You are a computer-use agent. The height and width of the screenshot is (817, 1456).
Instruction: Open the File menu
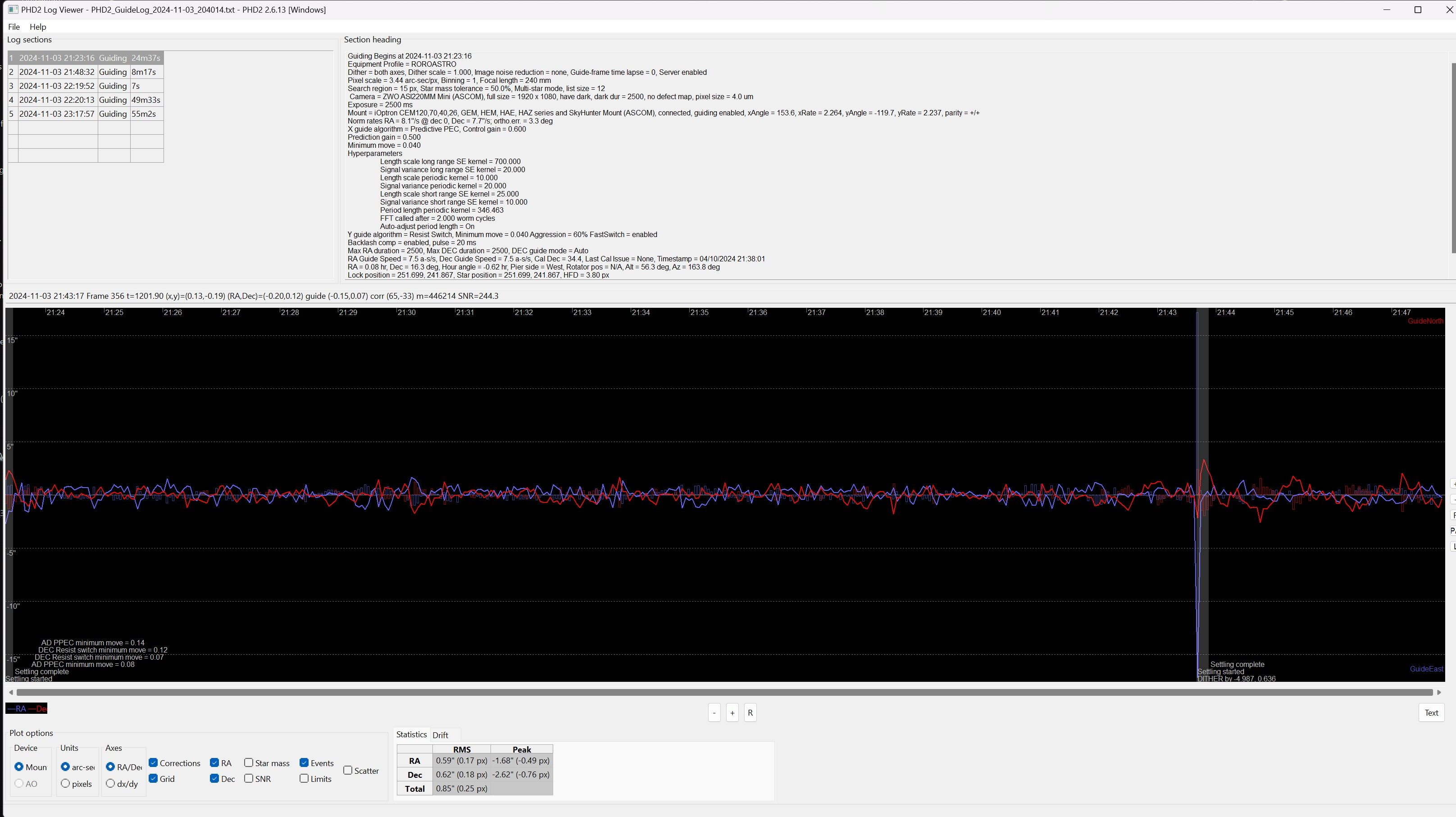pyautogui.click(x=14, y=27)
